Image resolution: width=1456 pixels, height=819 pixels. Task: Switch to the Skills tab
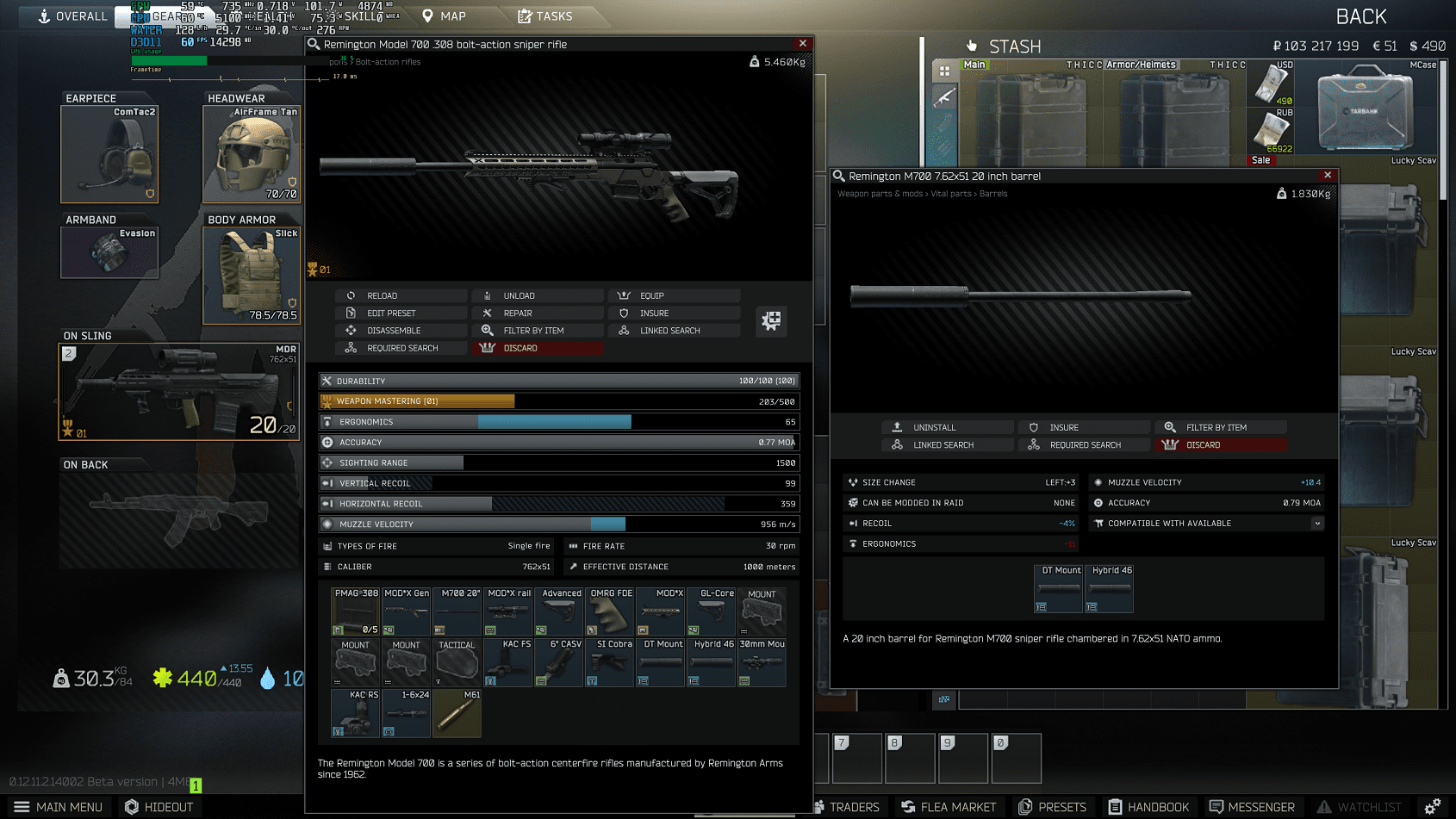pyautogui.click(x=364, y=16)
